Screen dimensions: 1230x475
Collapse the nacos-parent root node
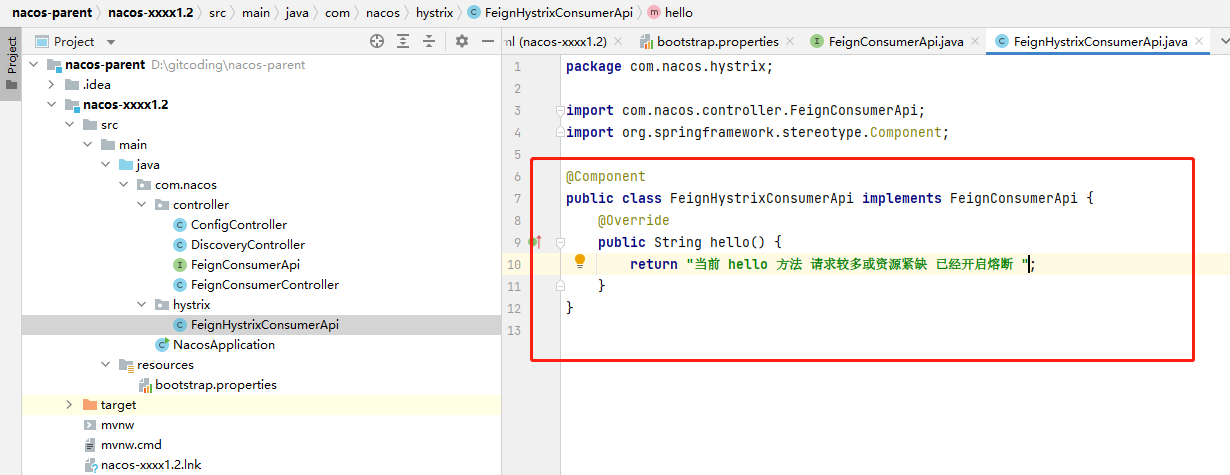(x=35, y=65)
